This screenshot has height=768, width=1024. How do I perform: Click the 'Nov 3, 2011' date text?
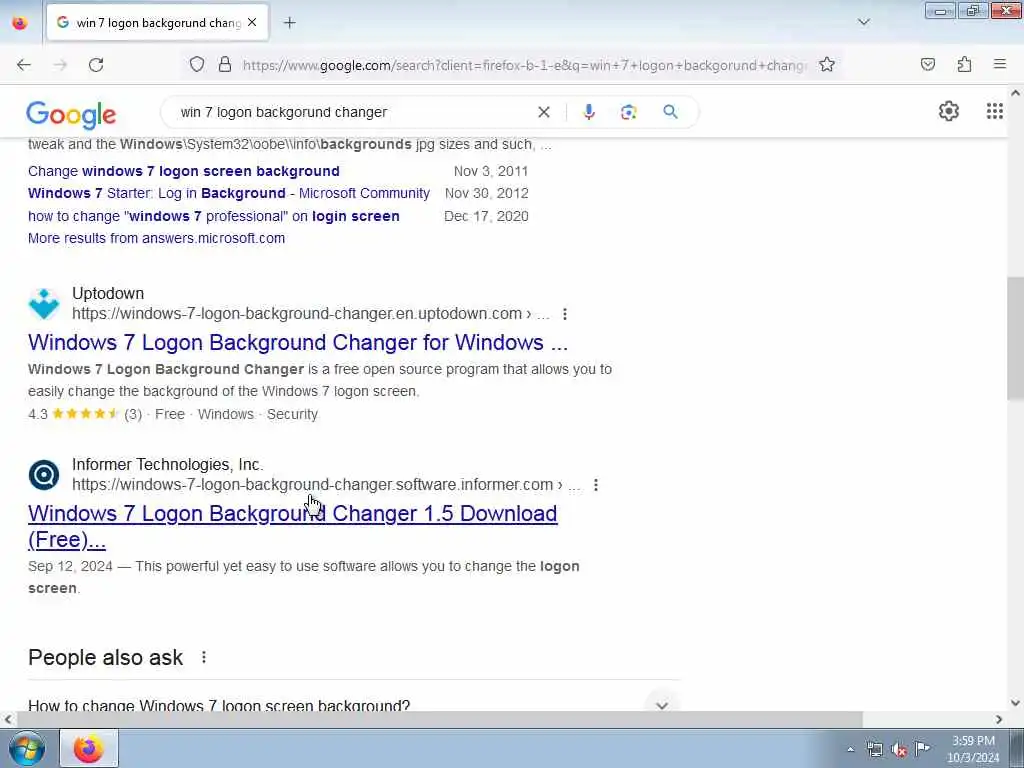490,171
